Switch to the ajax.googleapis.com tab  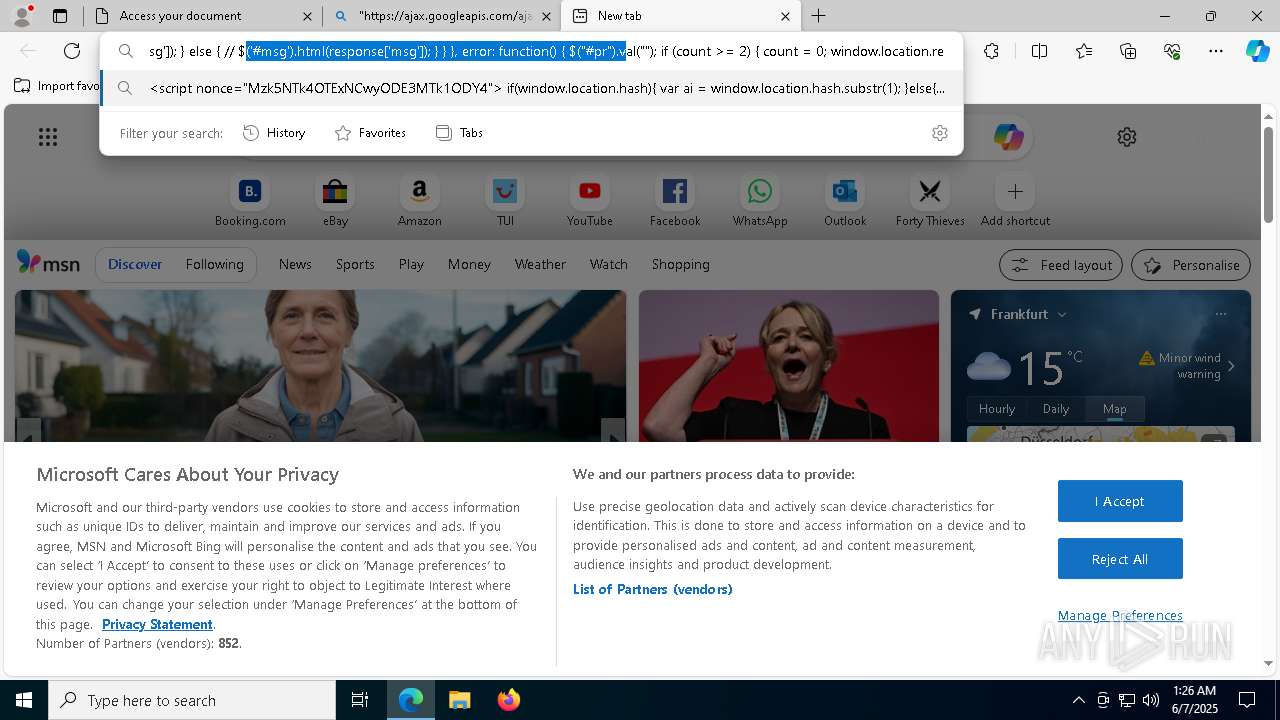click(441, 16)
